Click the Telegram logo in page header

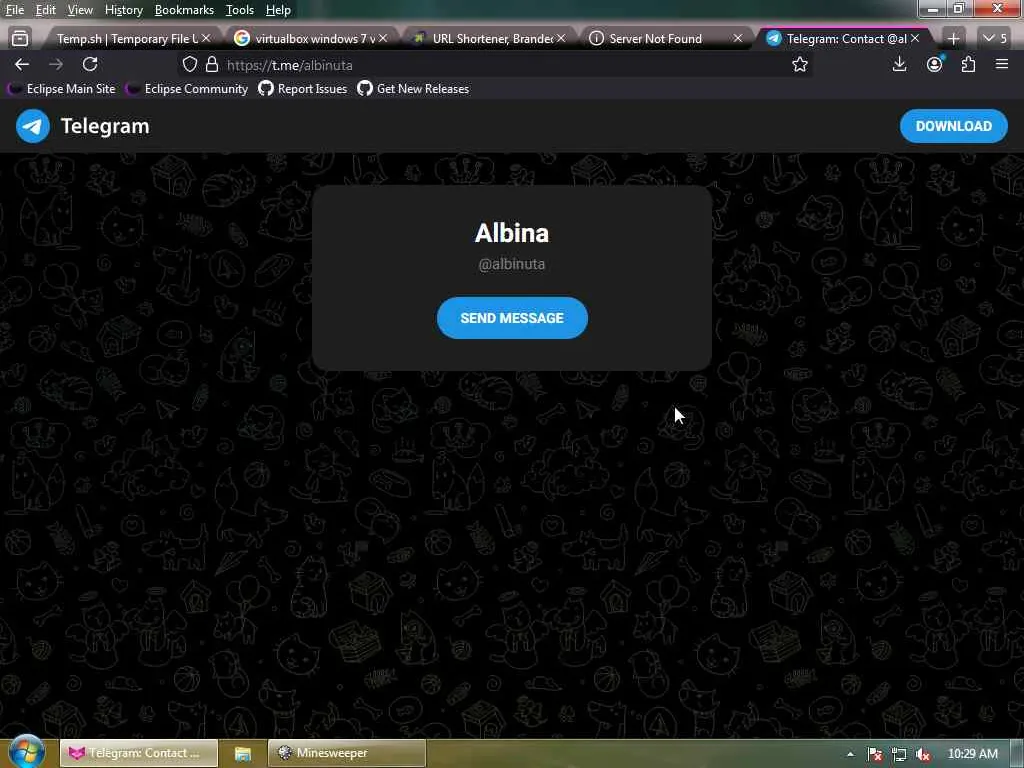(33, 126)
